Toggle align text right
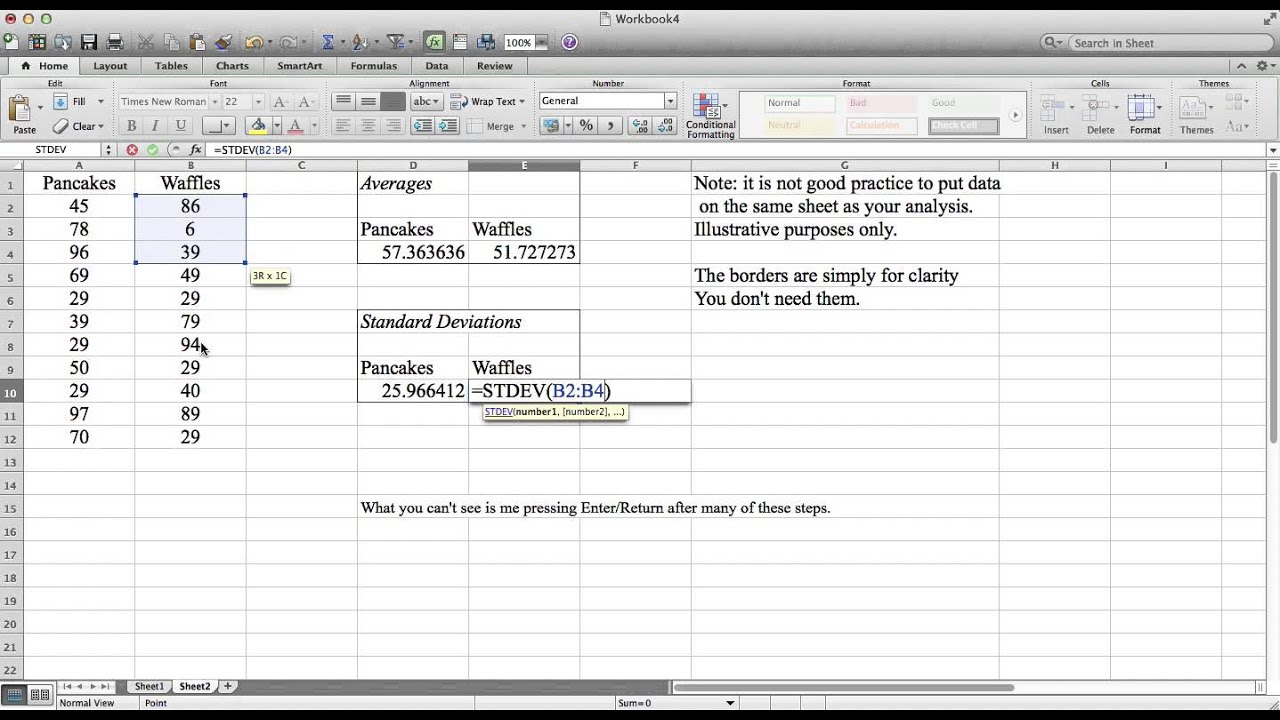 (393, 126)
